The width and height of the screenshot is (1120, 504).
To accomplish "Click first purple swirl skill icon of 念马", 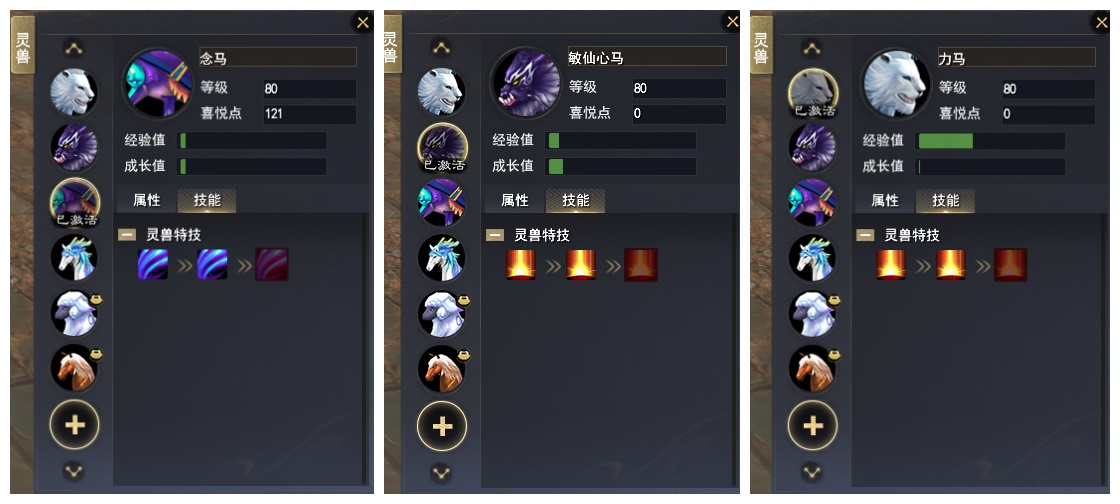I will [x=153, y=265].
